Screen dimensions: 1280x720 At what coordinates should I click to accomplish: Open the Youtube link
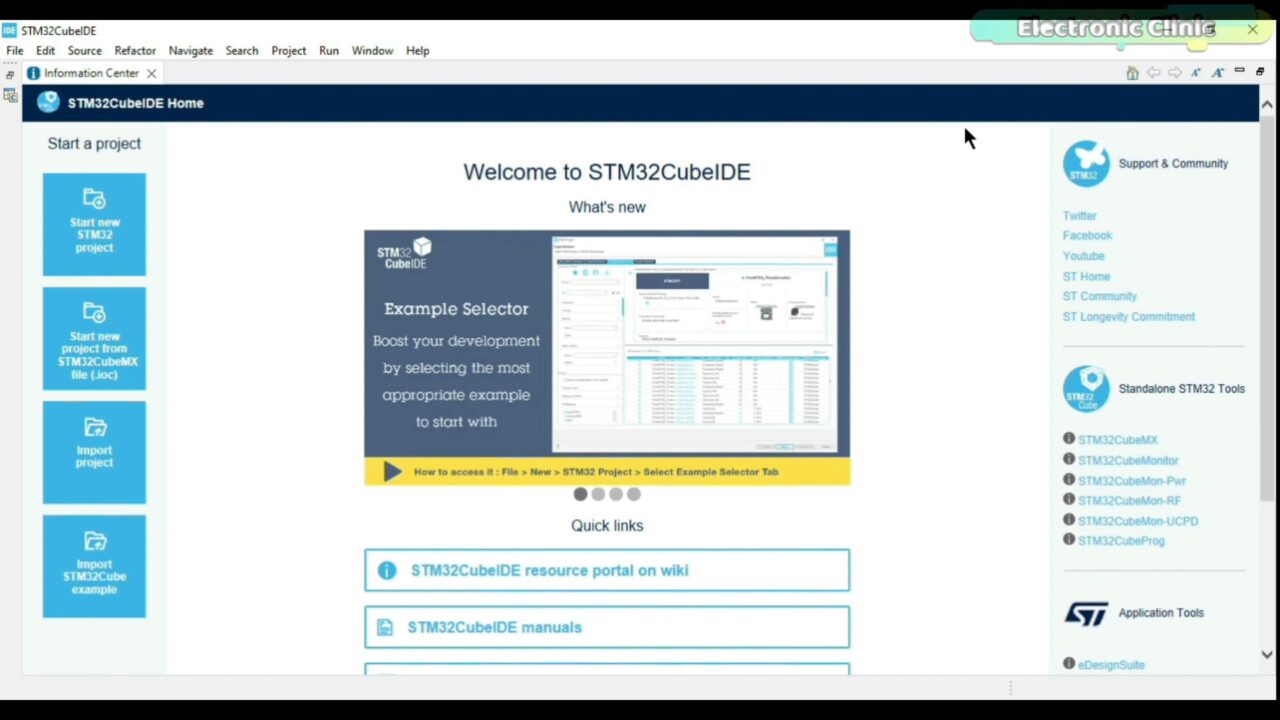point(1083,256)
